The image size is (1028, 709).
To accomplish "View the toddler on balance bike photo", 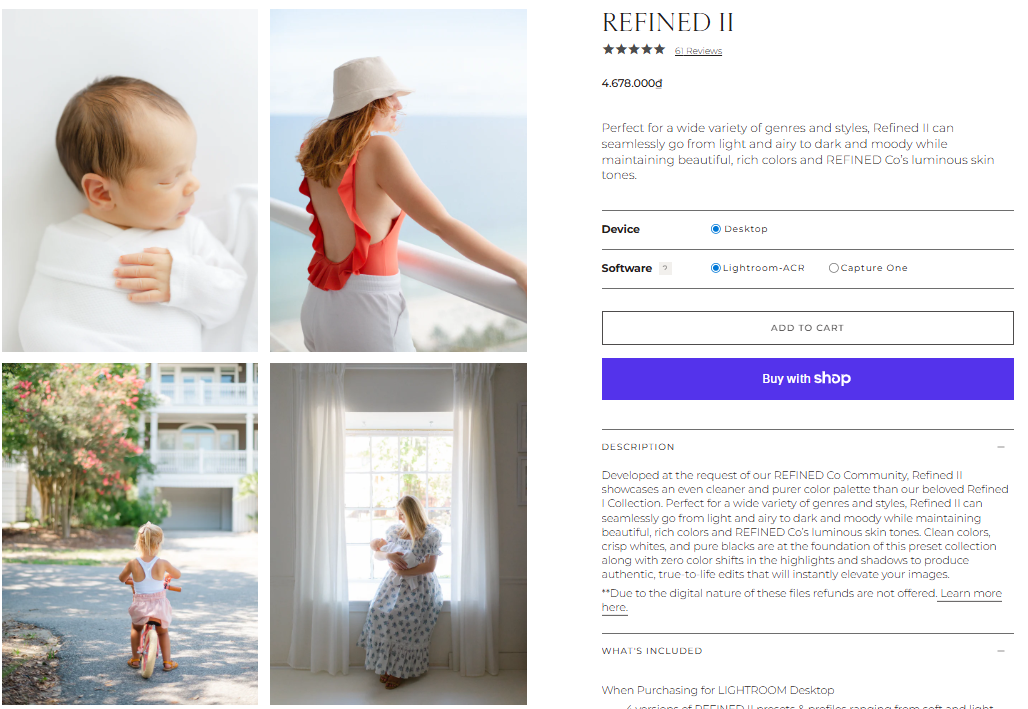I will (130, 534).
